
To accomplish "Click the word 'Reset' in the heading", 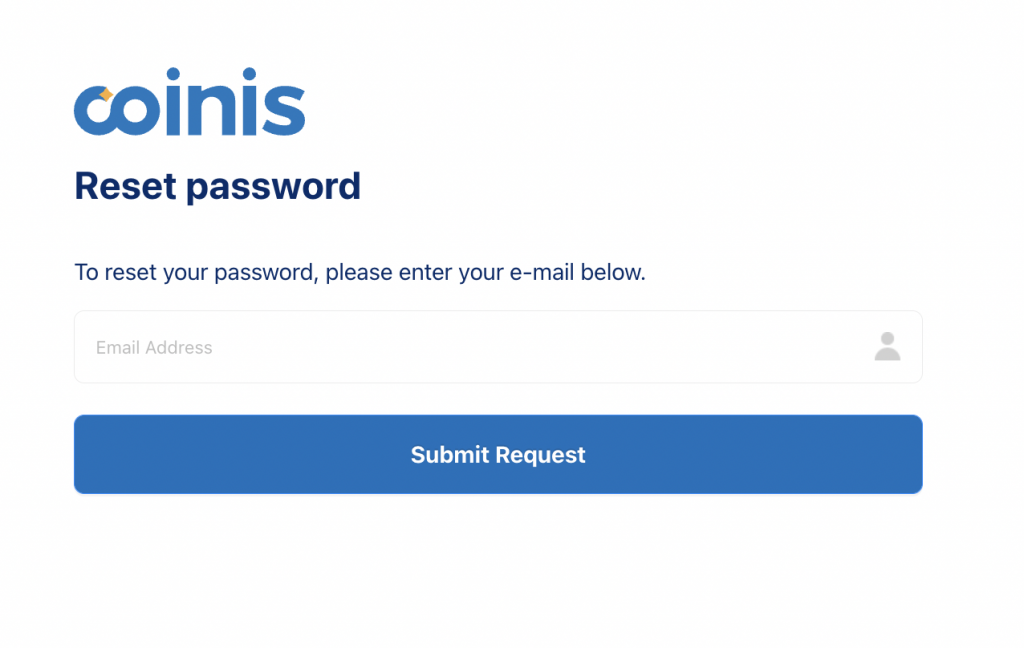I will coord(125,187).
